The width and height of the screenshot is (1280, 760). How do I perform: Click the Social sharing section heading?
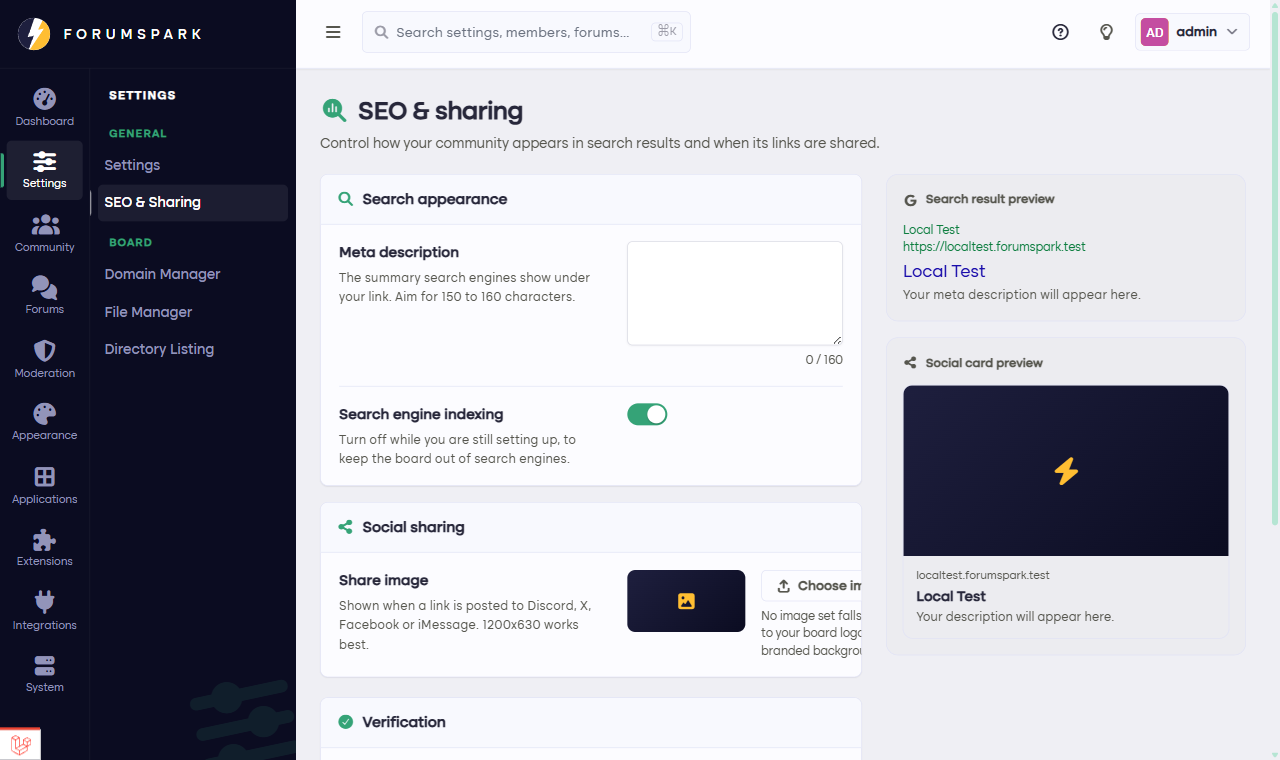pyautogui.click(x=413, y=527)
